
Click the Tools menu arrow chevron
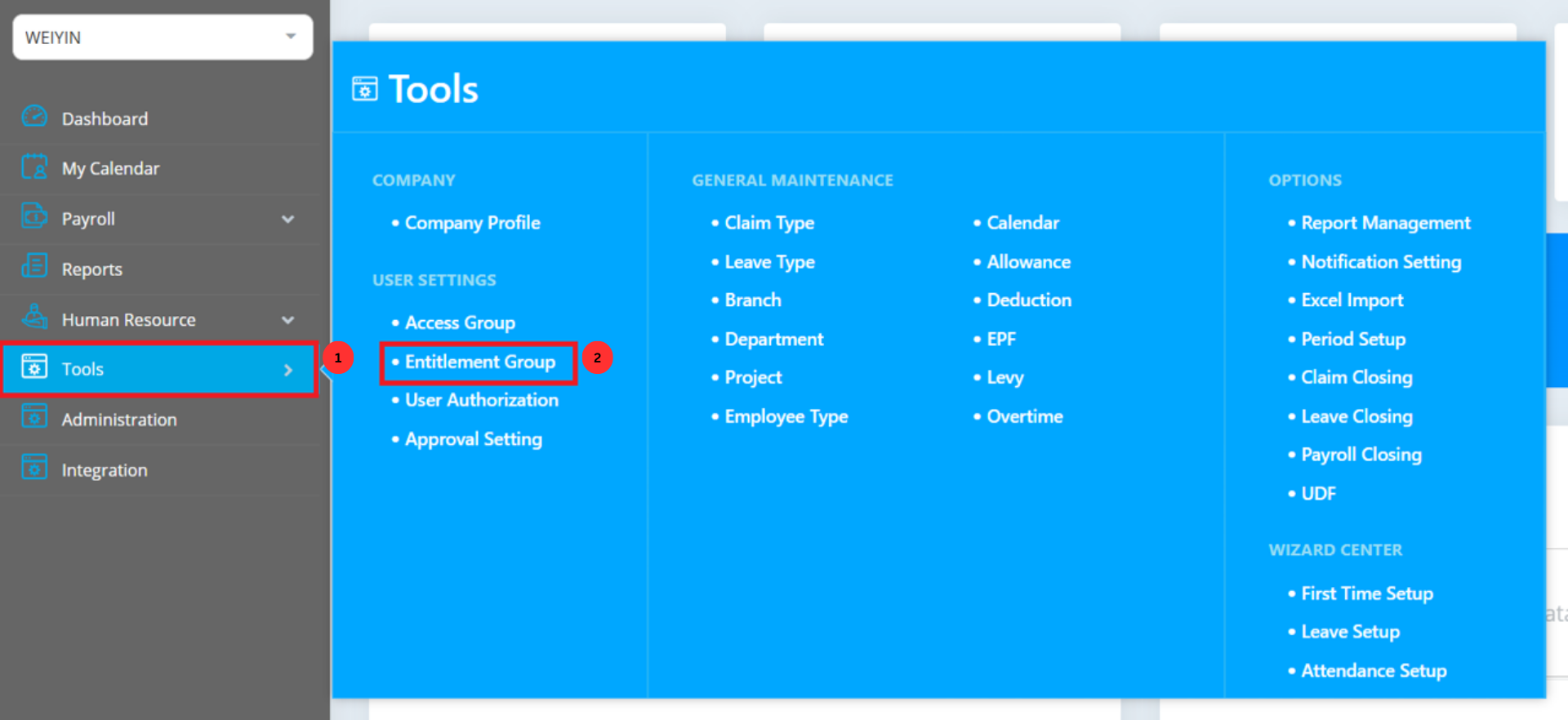point(288,370)
